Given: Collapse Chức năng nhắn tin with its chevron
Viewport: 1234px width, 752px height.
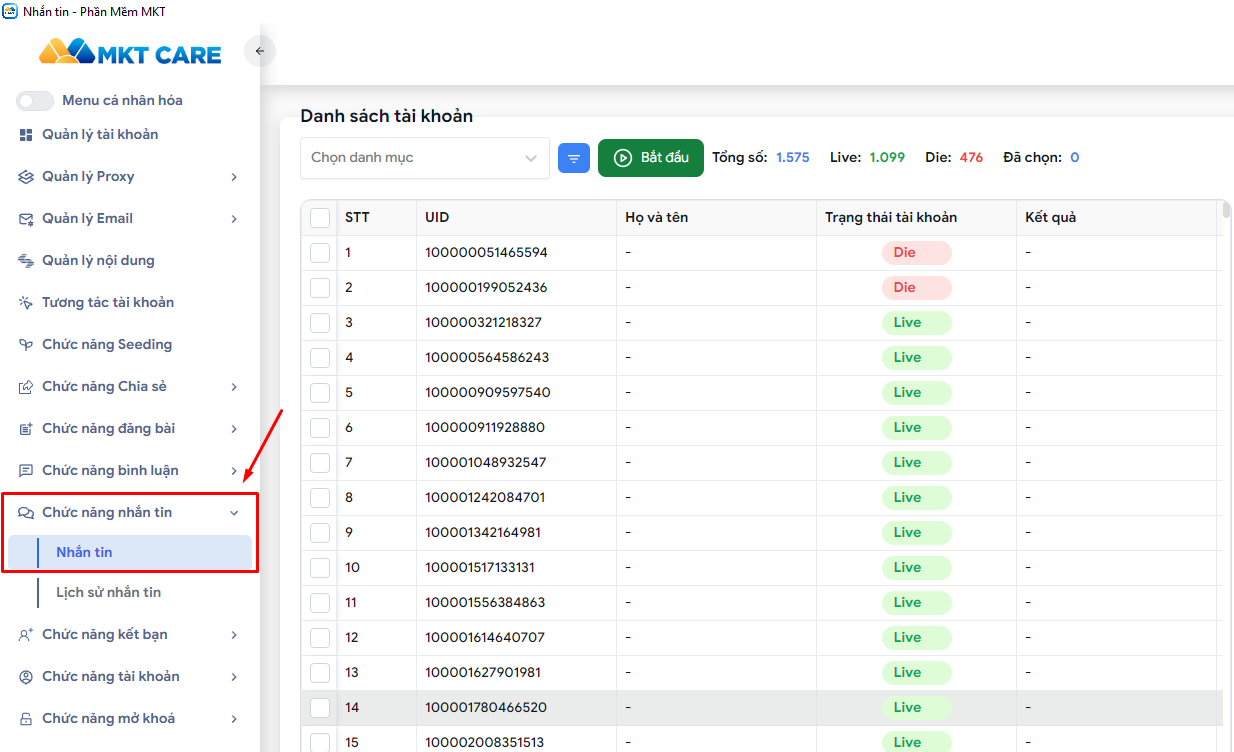Looking at the screenshot, I should (x=234, y=513).
